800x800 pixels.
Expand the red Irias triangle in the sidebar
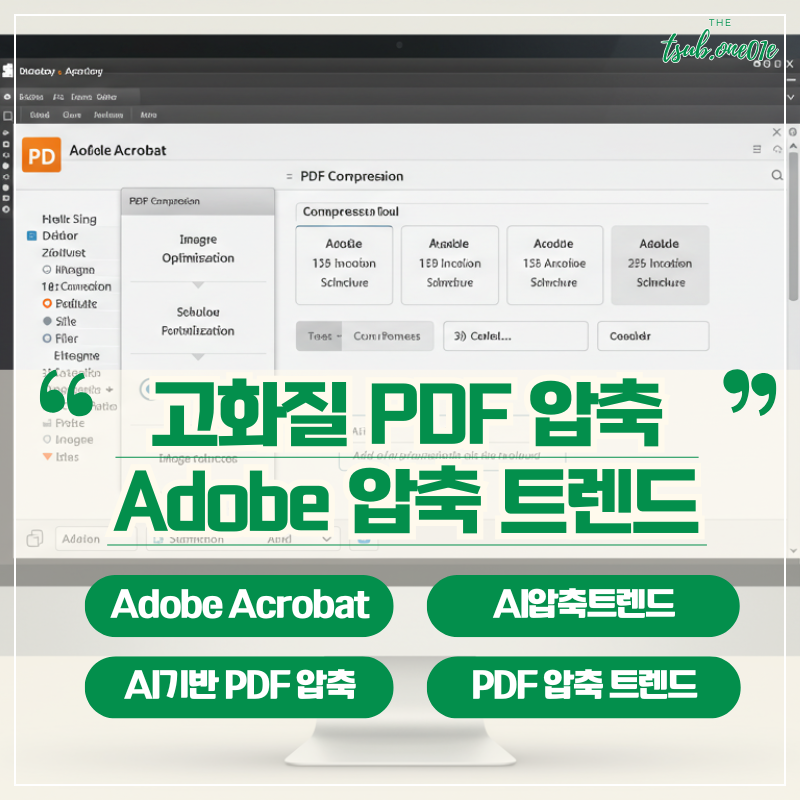45,457
